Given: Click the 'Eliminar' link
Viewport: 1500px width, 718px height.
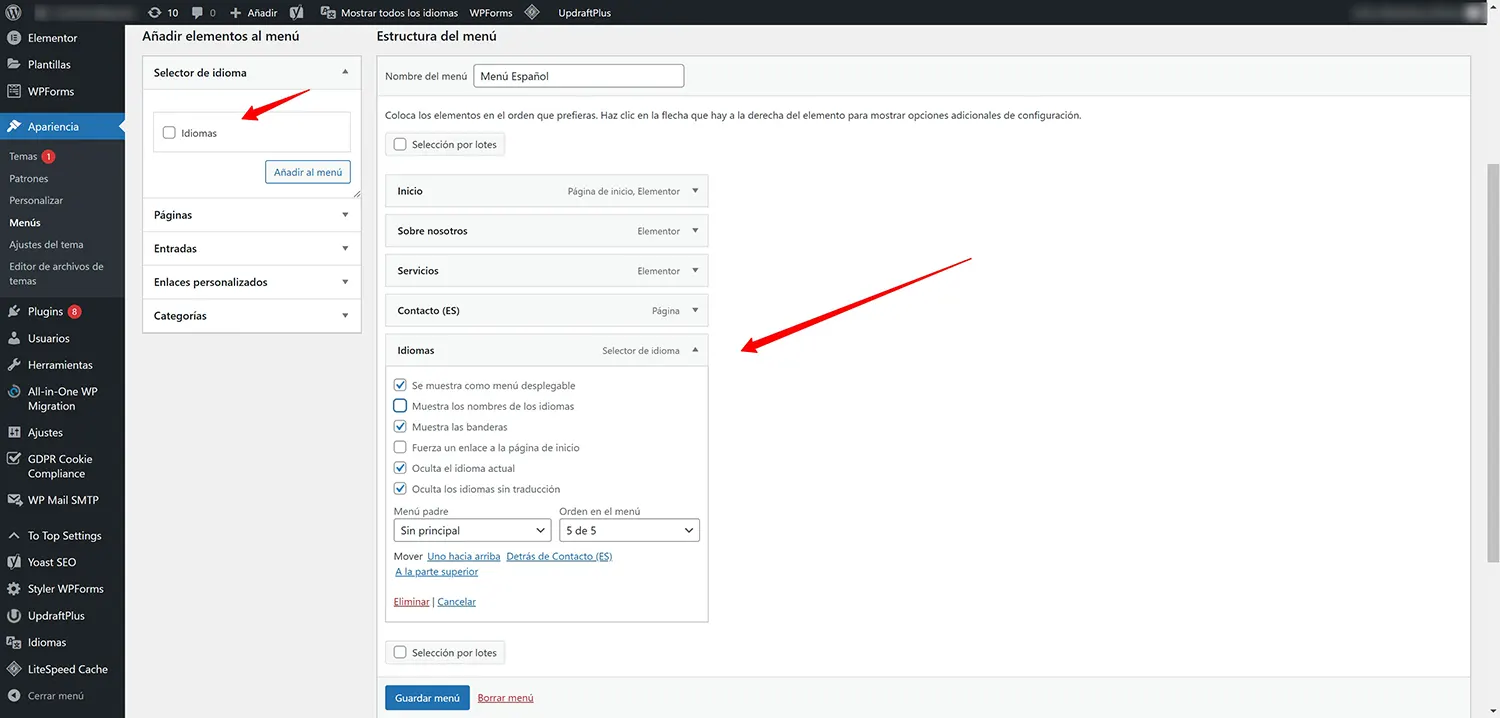Looking at the screenshot, I should tap(411, 602).
